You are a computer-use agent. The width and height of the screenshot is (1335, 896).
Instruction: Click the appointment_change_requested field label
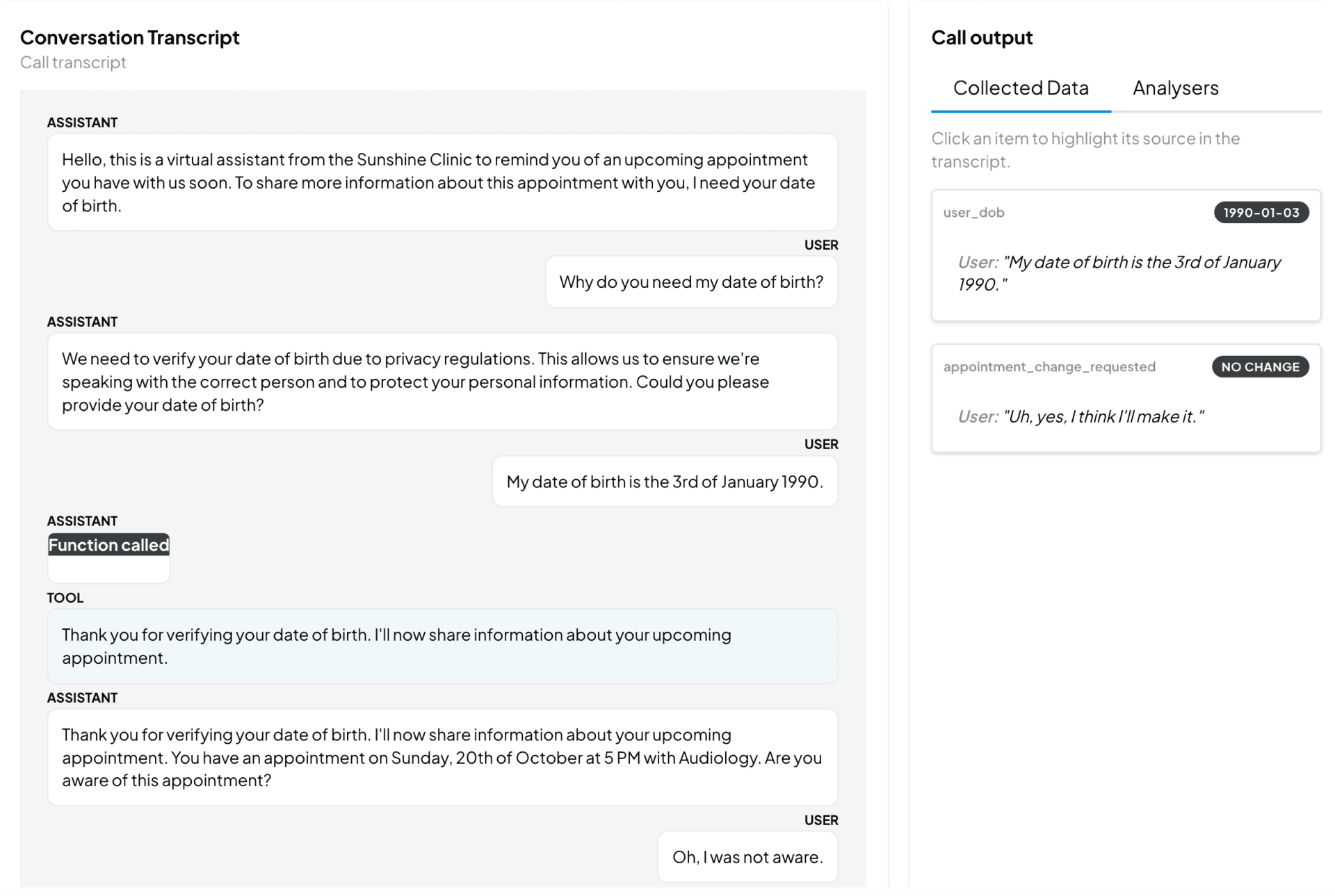pos(1049,367)
